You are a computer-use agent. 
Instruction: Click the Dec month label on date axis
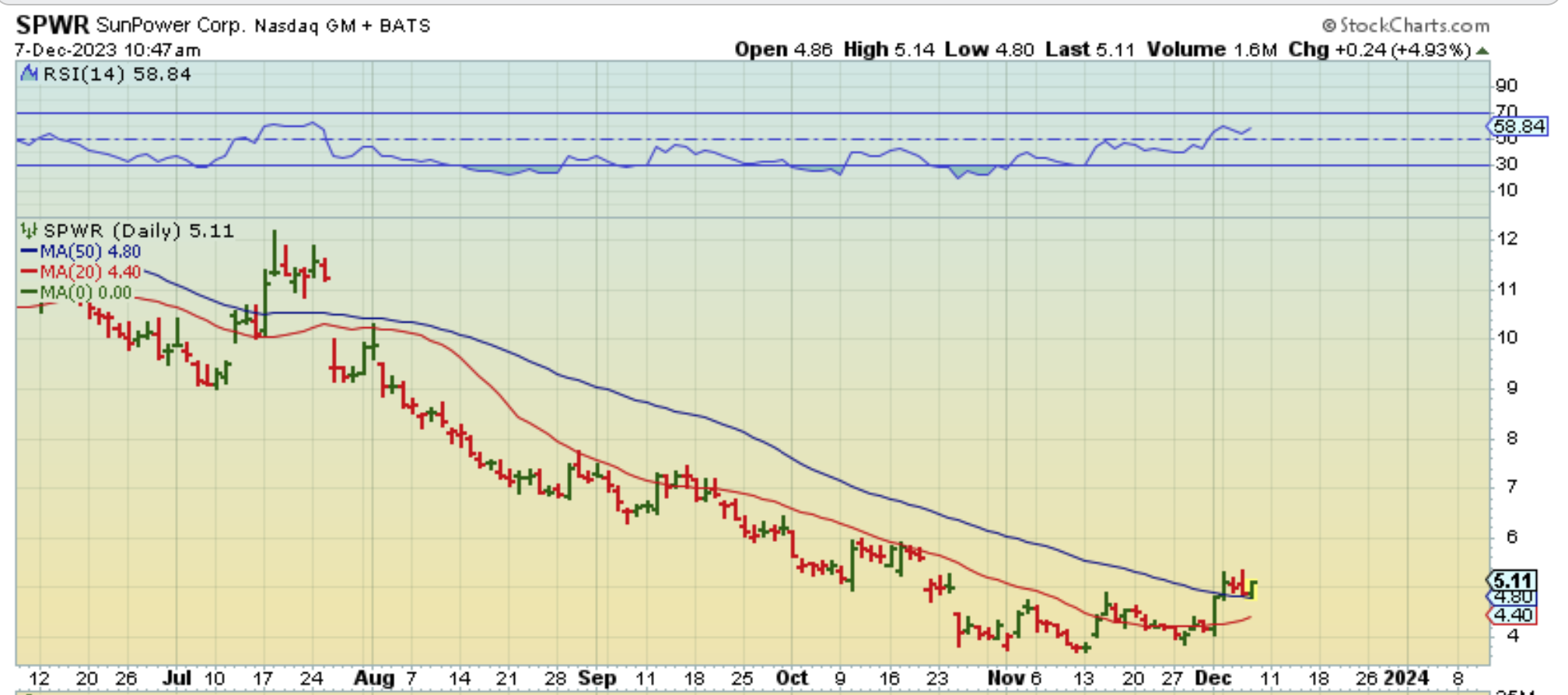[x=1213, y=678]
